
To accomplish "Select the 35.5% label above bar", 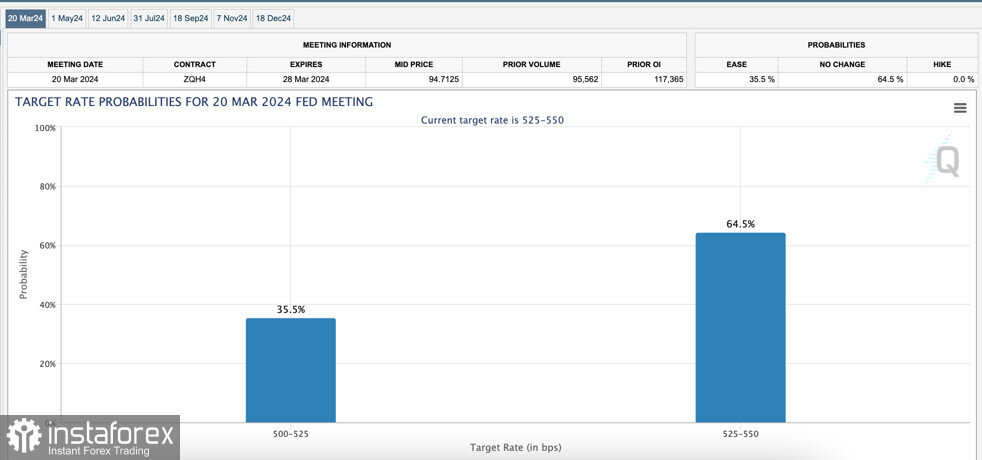I will pyautogui.click(x=291, y=310).
